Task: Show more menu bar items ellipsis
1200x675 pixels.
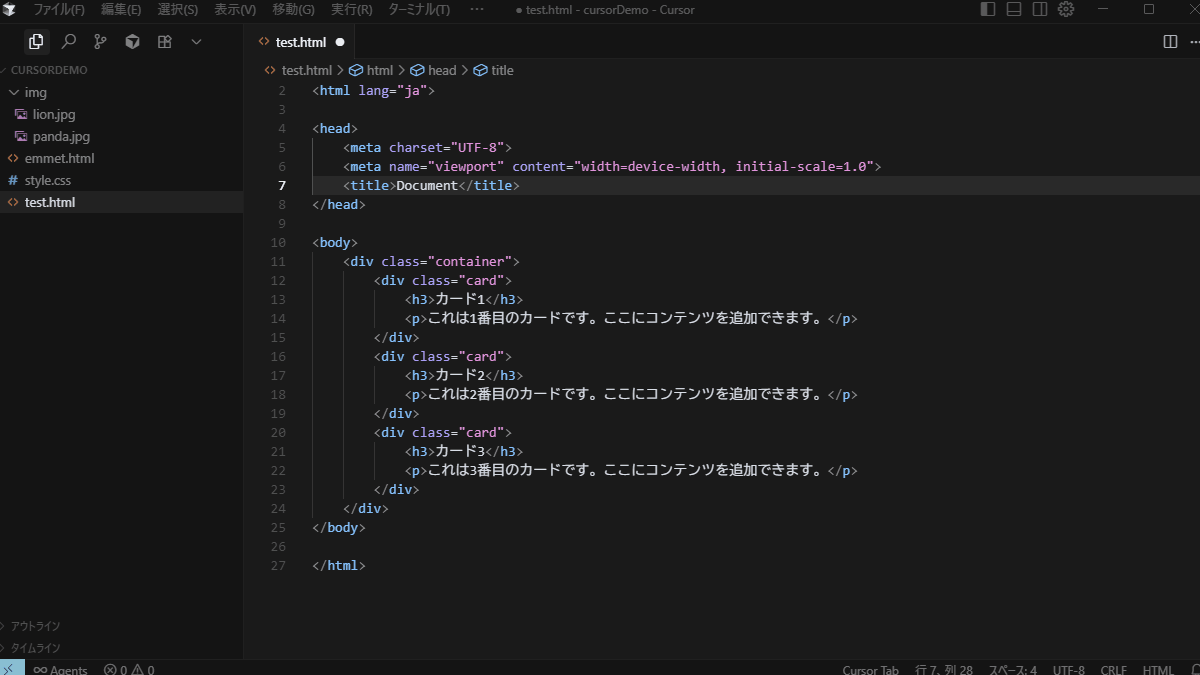Action: coord(476,10)
